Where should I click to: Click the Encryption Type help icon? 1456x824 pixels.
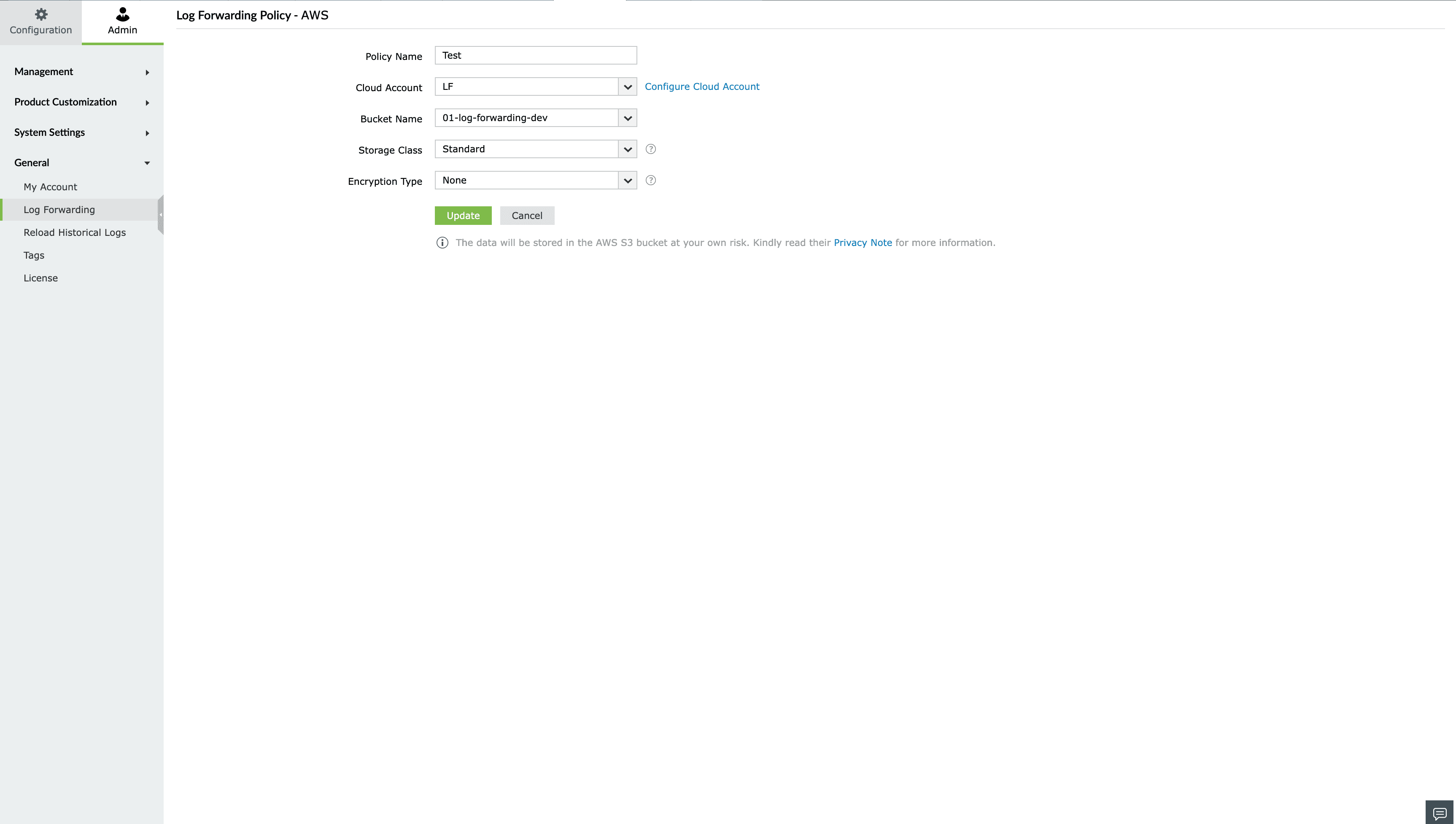pyautogui.click(x=650, y=181)
